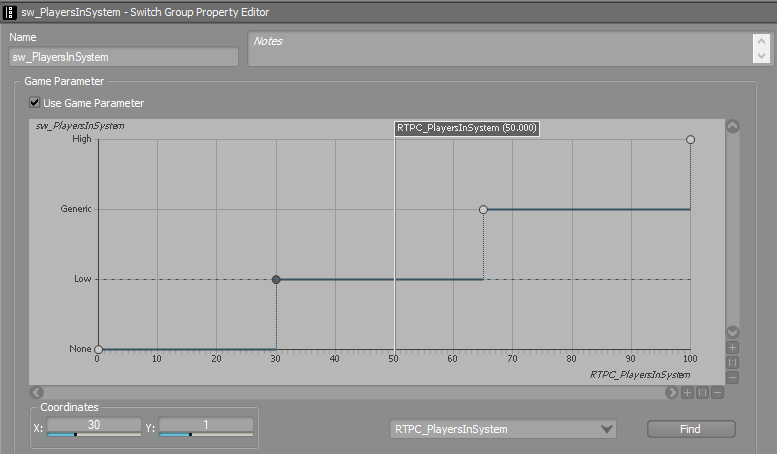The height and width of the screenshot is (454, 777).
Task: Click the Use Game Parameter label text
Action: pyautogui.click(x=94, y=103)
